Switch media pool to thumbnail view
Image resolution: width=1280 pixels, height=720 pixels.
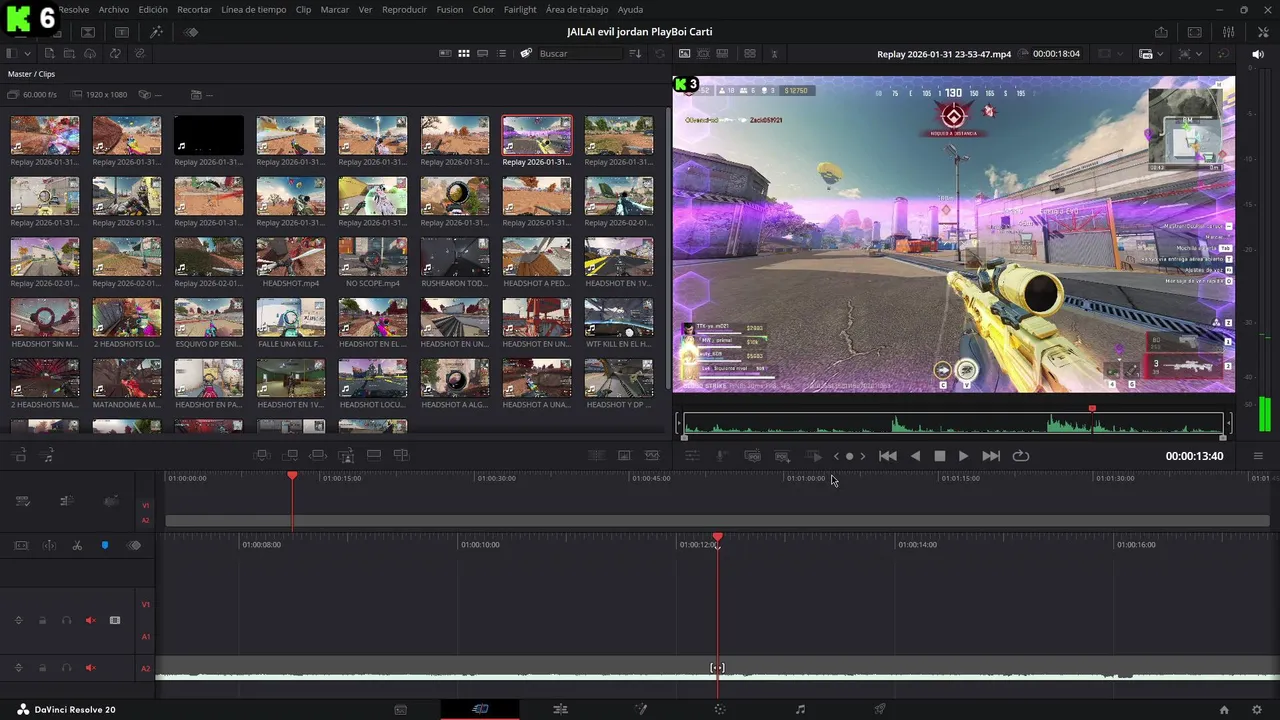click(x=464, y=53)
